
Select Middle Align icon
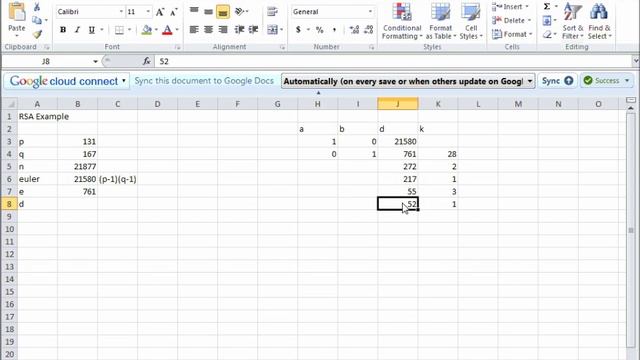[x=208, y=11]
